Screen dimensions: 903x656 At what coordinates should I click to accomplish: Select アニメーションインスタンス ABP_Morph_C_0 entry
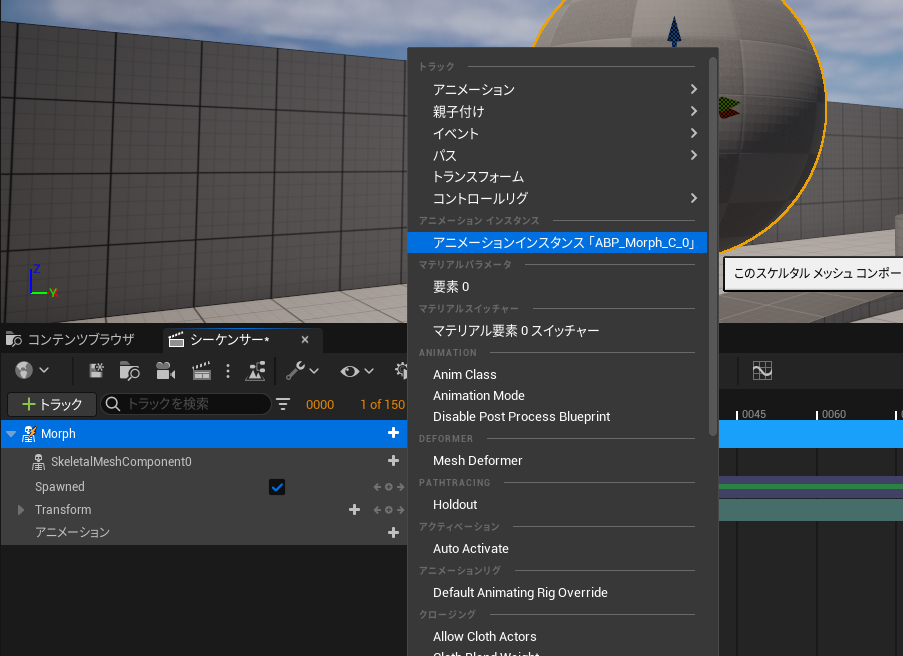click(x=557, y=242)
